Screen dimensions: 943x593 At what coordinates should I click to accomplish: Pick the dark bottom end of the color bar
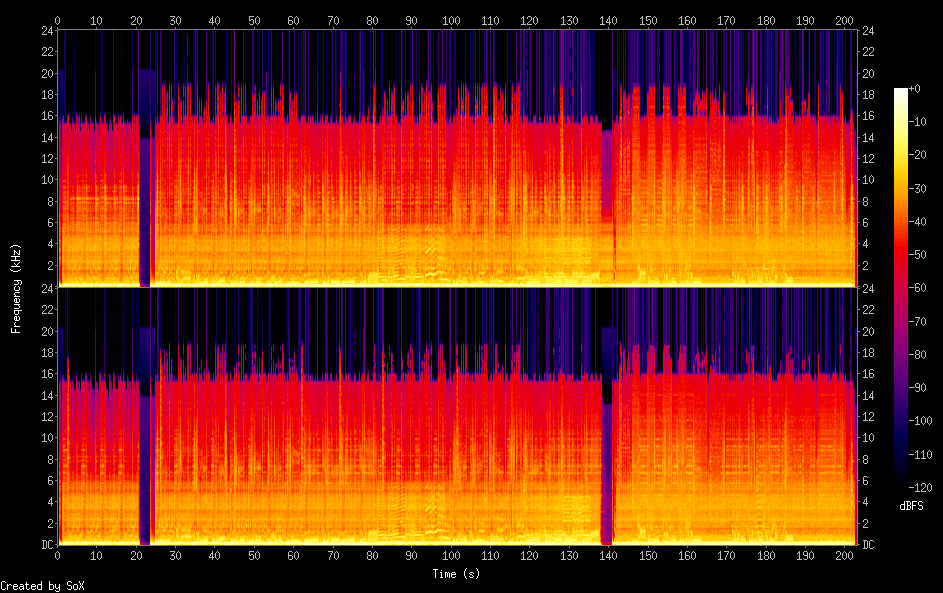(x=901, y=478)
